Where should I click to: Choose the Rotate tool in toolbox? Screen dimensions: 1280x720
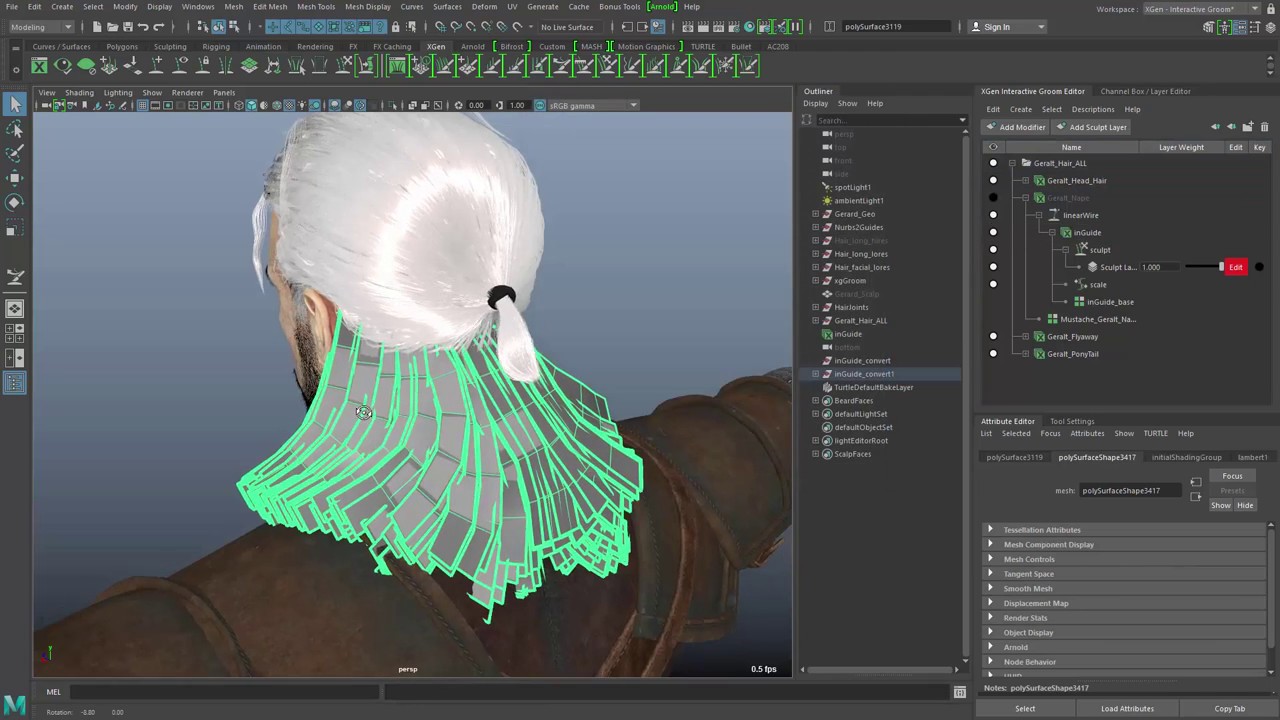pyautogui.click(x=15, y=202)
